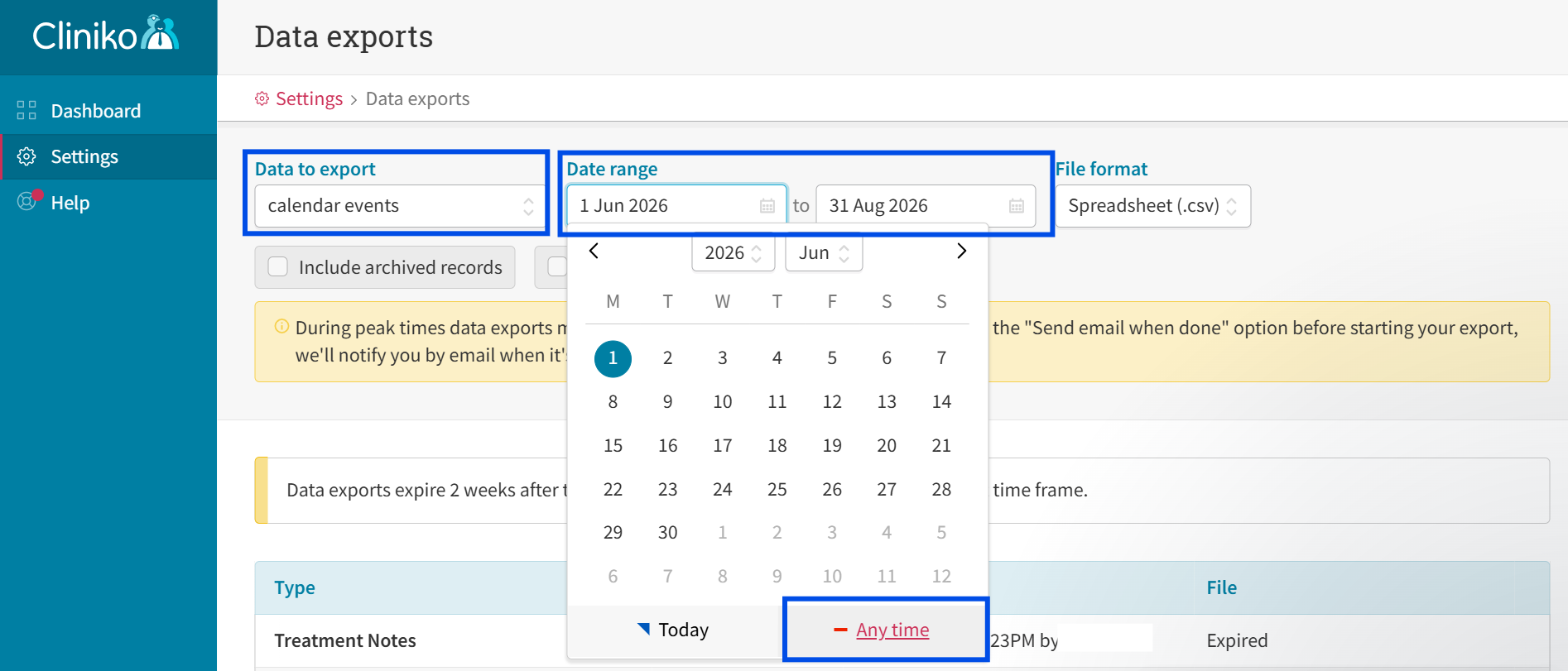
Task: Select 1 June in the calendar
Action: click(613, 358)
